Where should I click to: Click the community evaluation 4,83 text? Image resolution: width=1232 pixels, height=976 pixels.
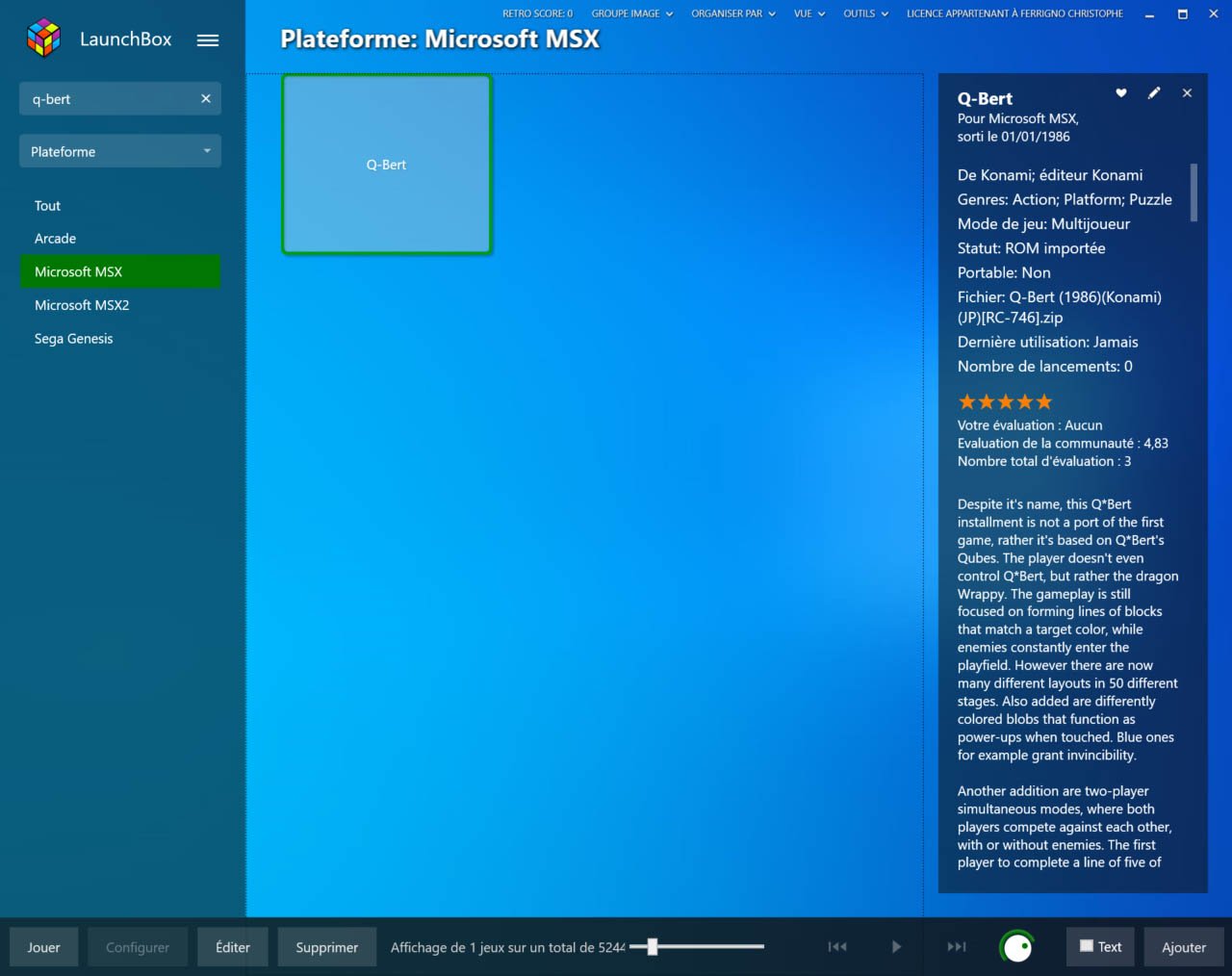(x=1063, y=444)
